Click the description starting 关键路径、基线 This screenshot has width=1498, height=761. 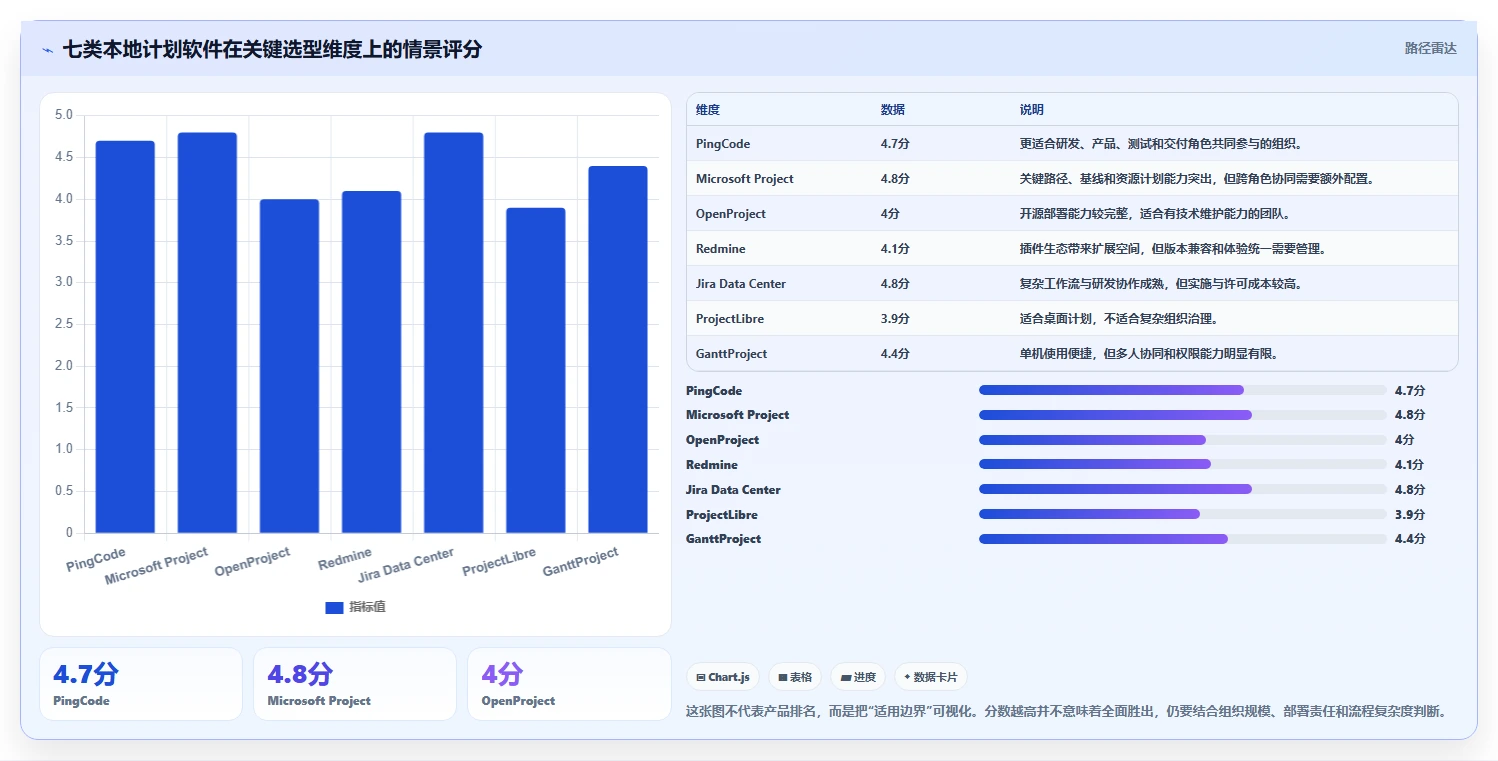click(x=1197, y=179)
